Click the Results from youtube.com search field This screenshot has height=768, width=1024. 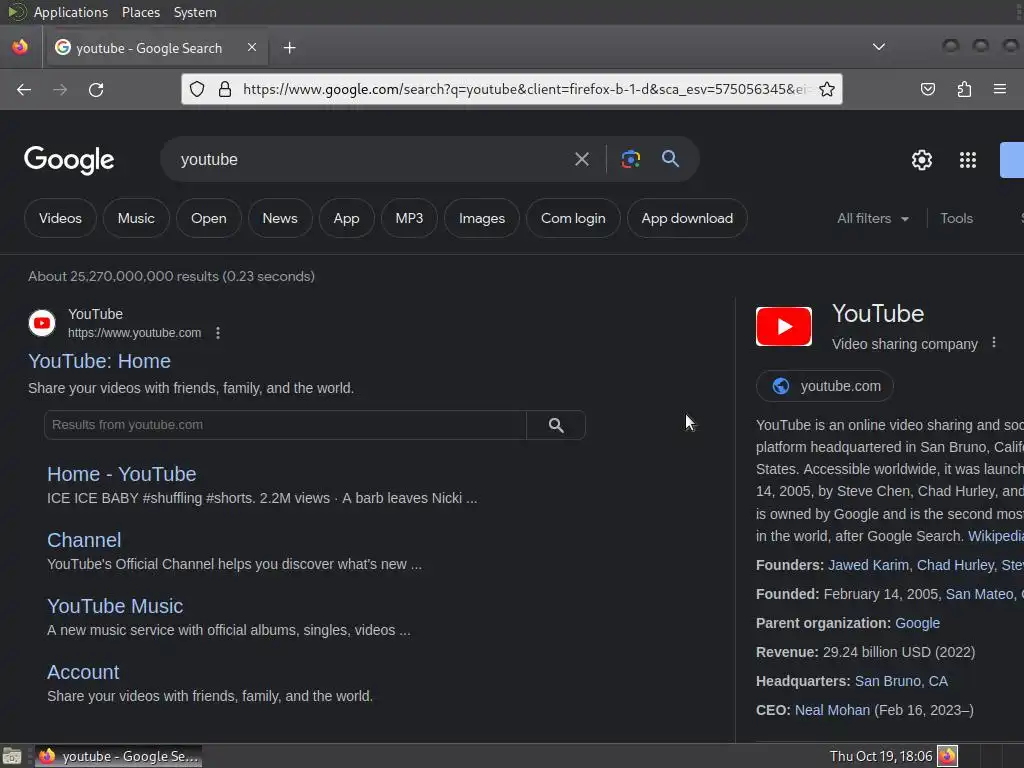coord(285,425)
